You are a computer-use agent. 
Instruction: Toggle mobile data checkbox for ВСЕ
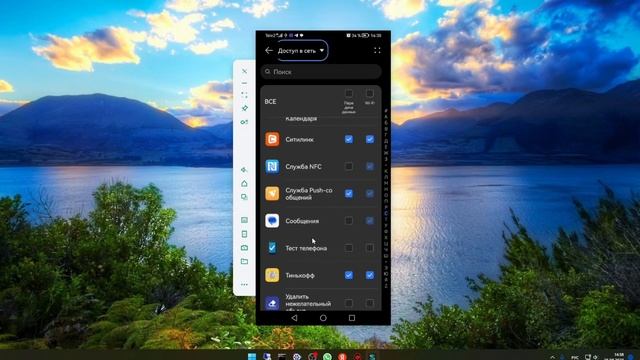click(x=349, y=93)
